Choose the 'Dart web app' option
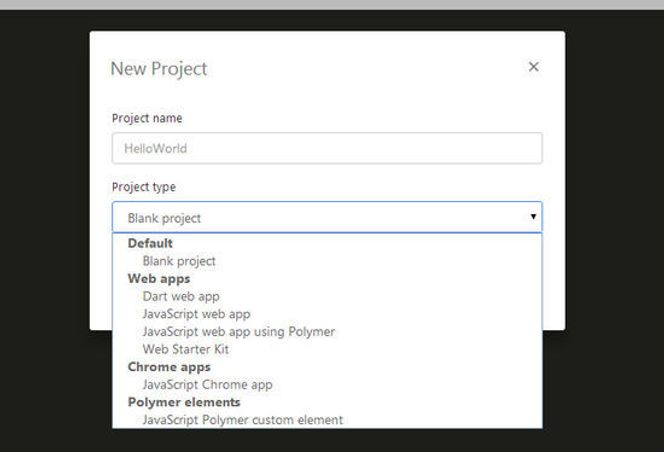This screenshot has width=664, height=452. (x=181, y=296)
